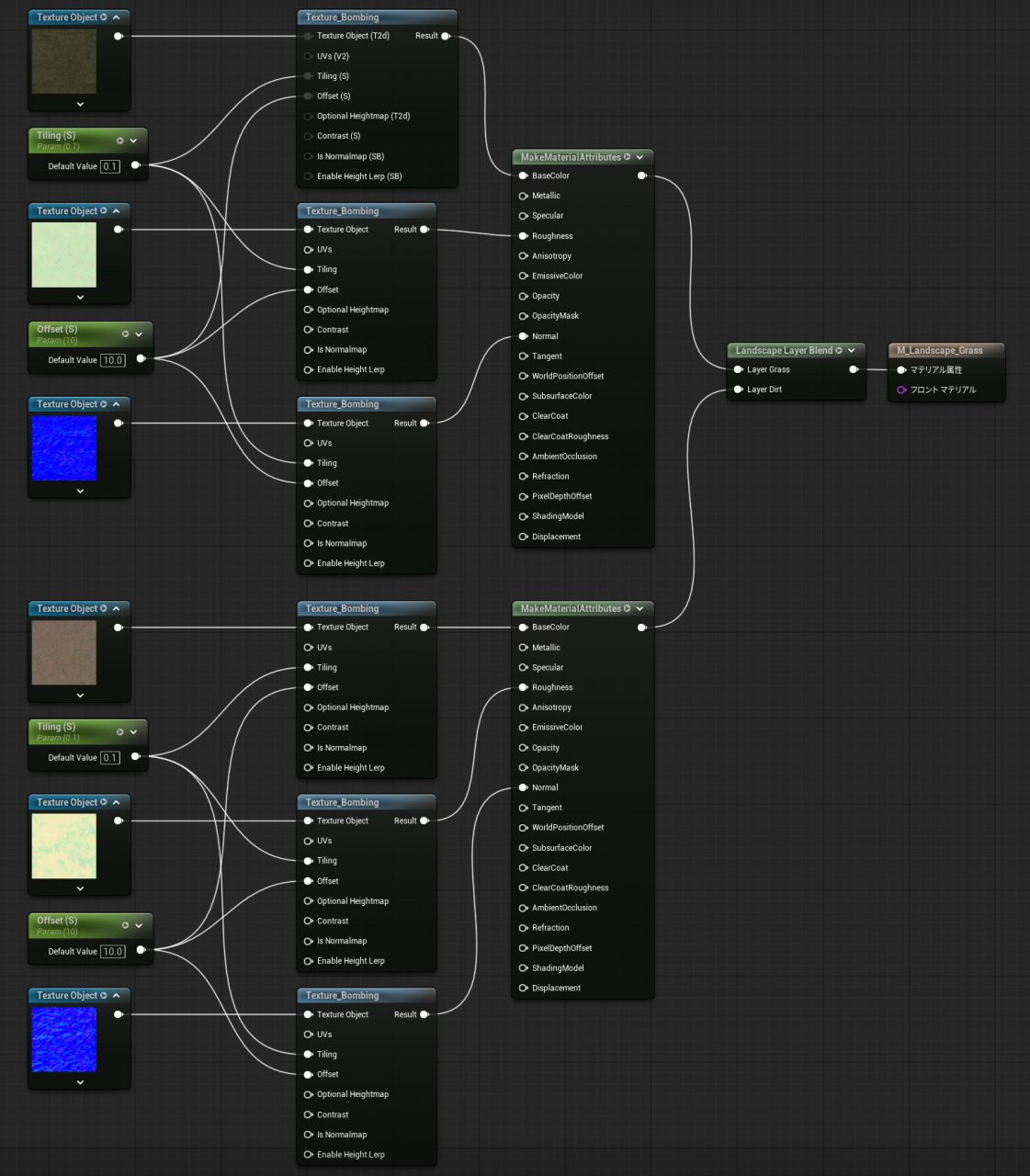
Task: Click the Texture Object (T2d) input pin
Action: [x=308, y=36]
